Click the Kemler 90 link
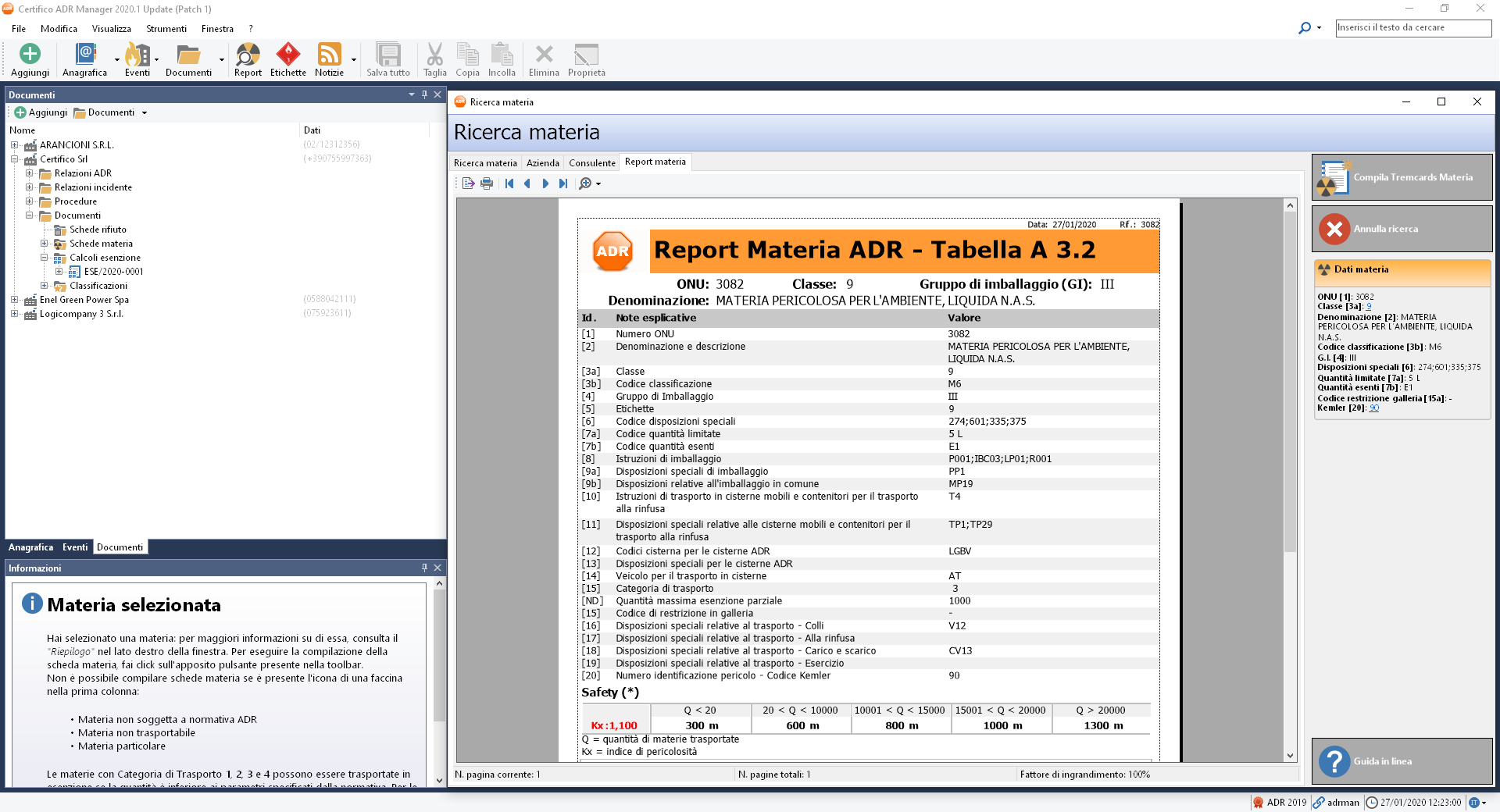The height and width of the screenshot is (812, 1500). click(x=1374, y=408)
